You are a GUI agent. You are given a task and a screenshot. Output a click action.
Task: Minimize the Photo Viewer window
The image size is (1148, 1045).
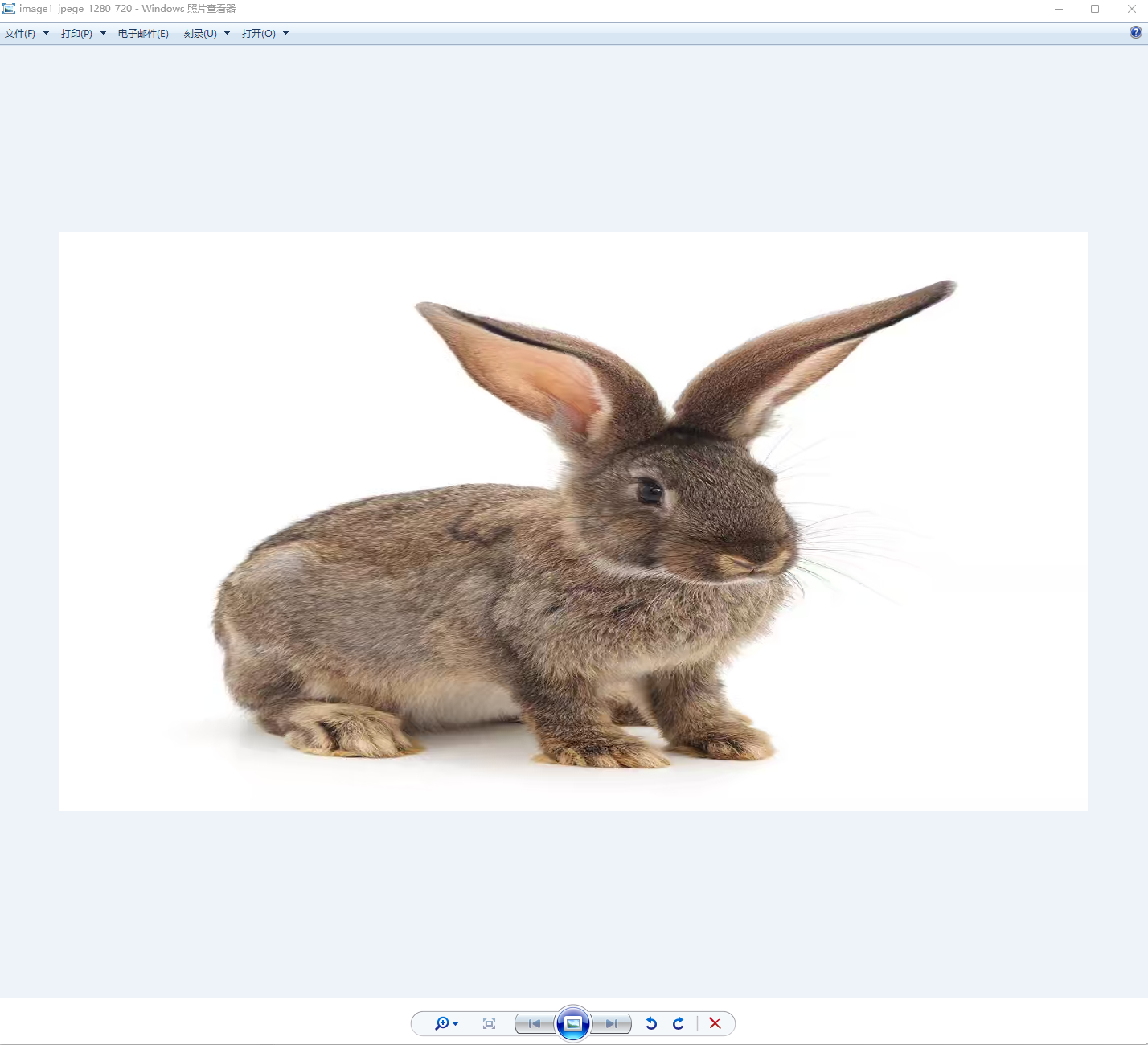(1059, 9)
